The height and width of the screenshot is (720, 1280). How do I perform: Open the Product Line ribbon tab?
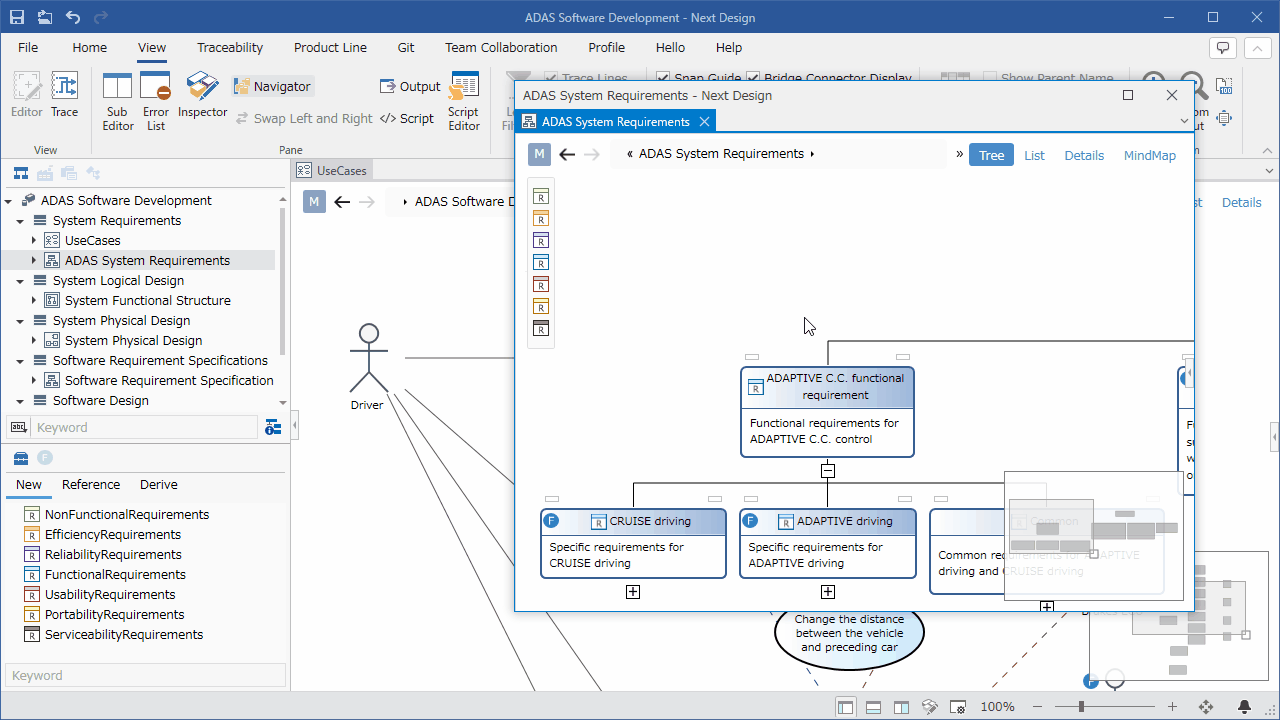point(330,47)
